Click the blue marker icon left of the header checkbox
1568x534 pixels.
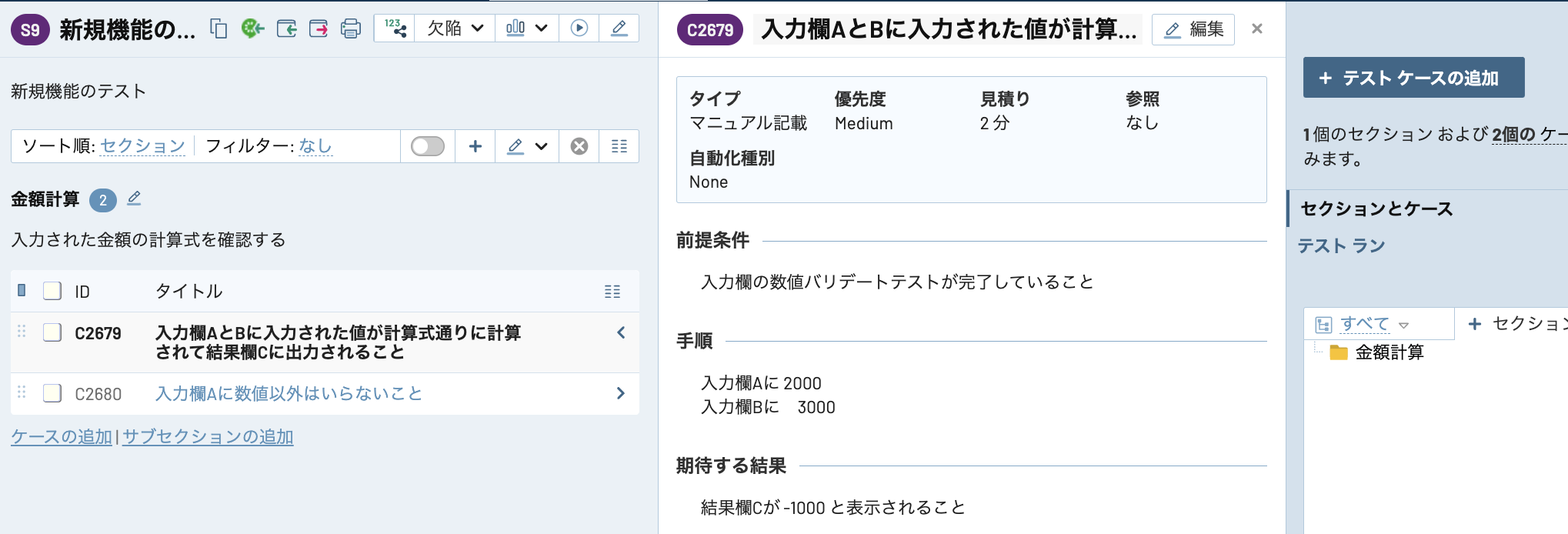pos(22,290)
